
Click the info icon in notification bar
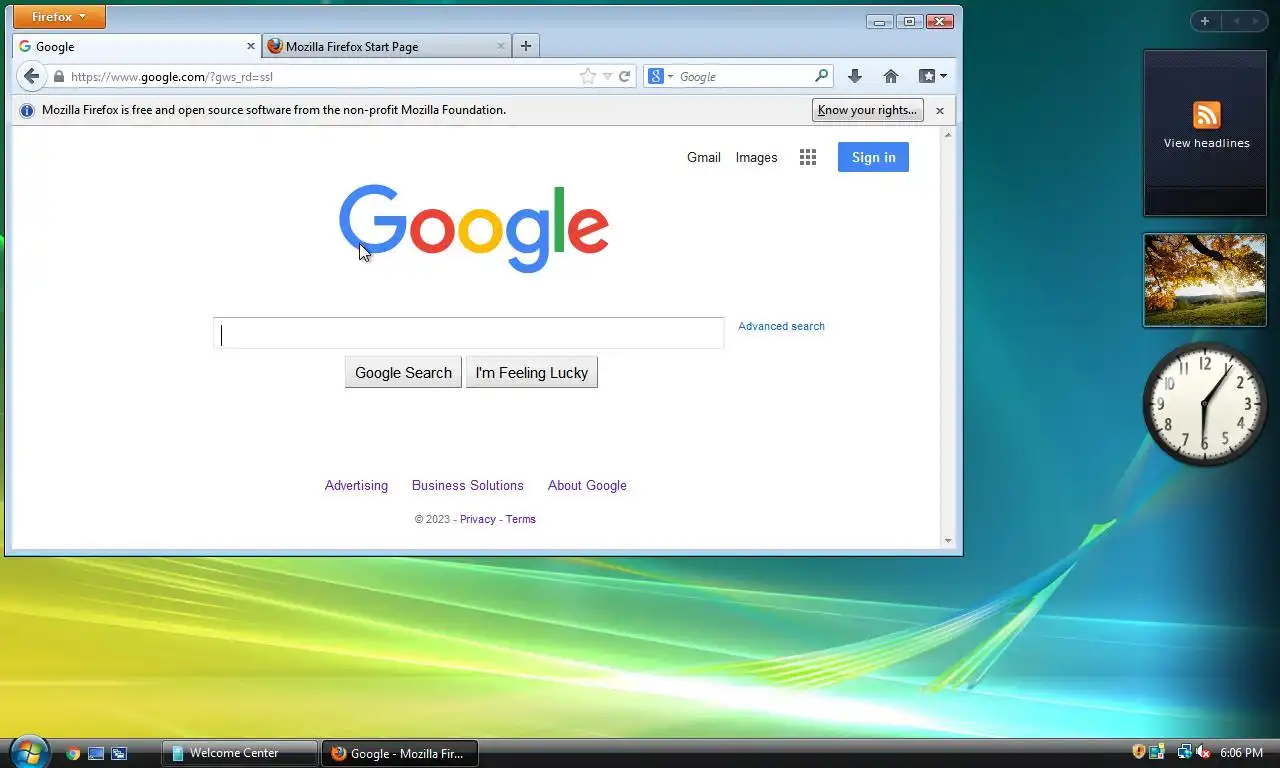coord(27,110)
